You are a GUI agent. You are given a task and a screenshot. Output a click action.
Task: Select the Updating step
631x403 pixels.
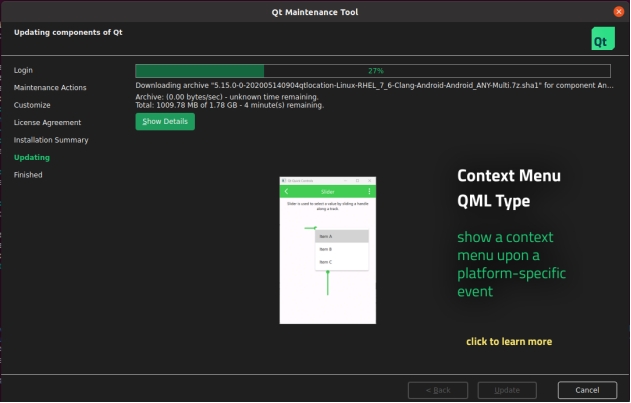[x=32, y=157]
